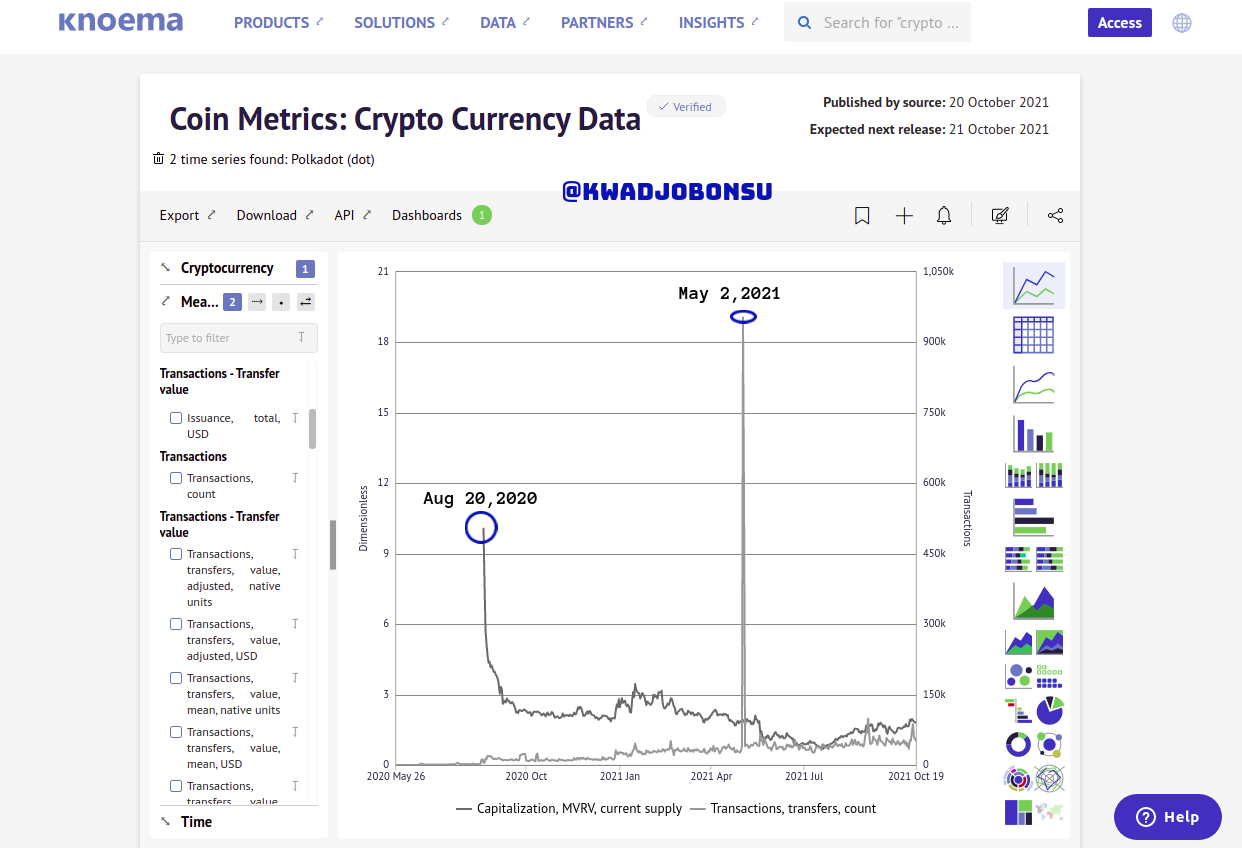
Task: Click the edit pencil icon
Action: (999, 215)
